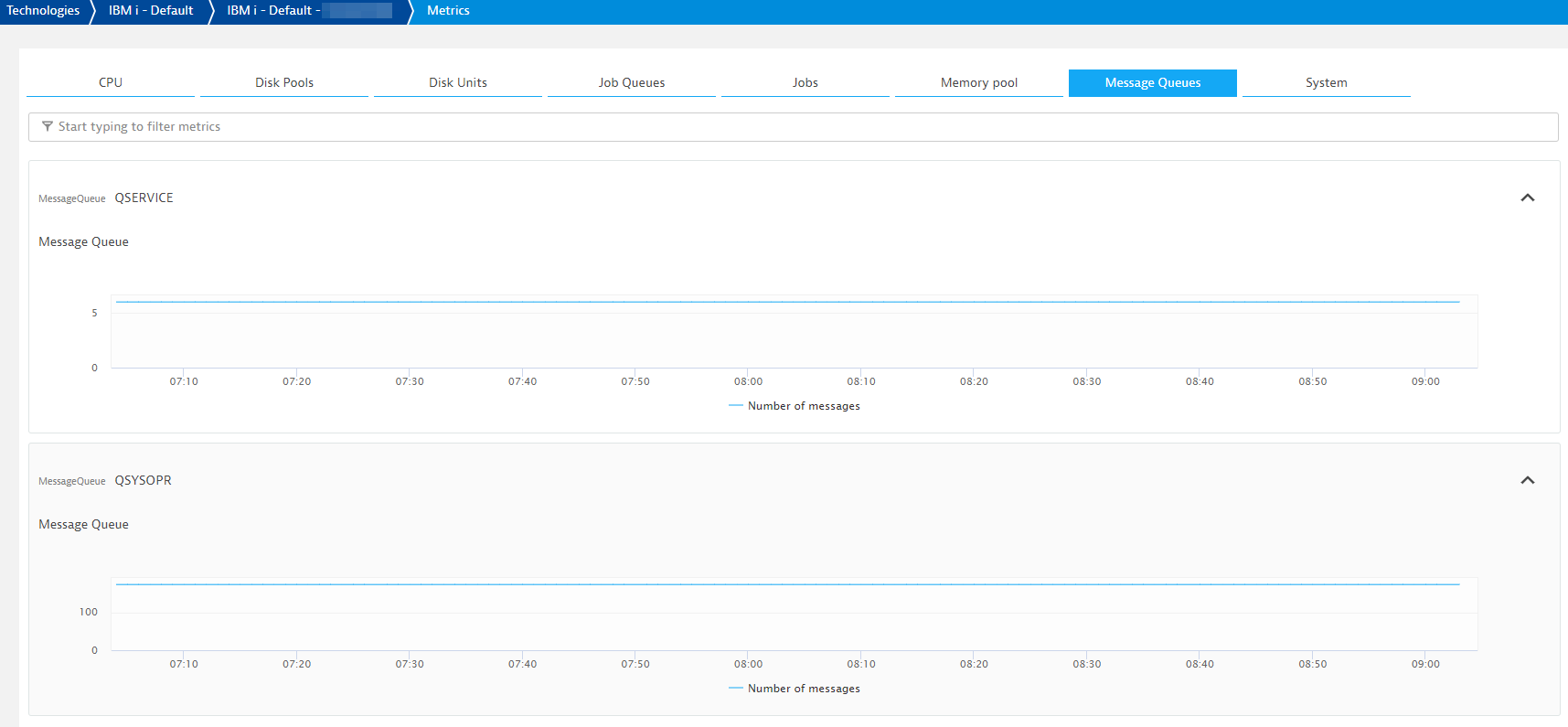This screenshot has width=1568, height=727.
Task: Click the 100 axis value on QSYSOPR chart
Action: (89, 612)
